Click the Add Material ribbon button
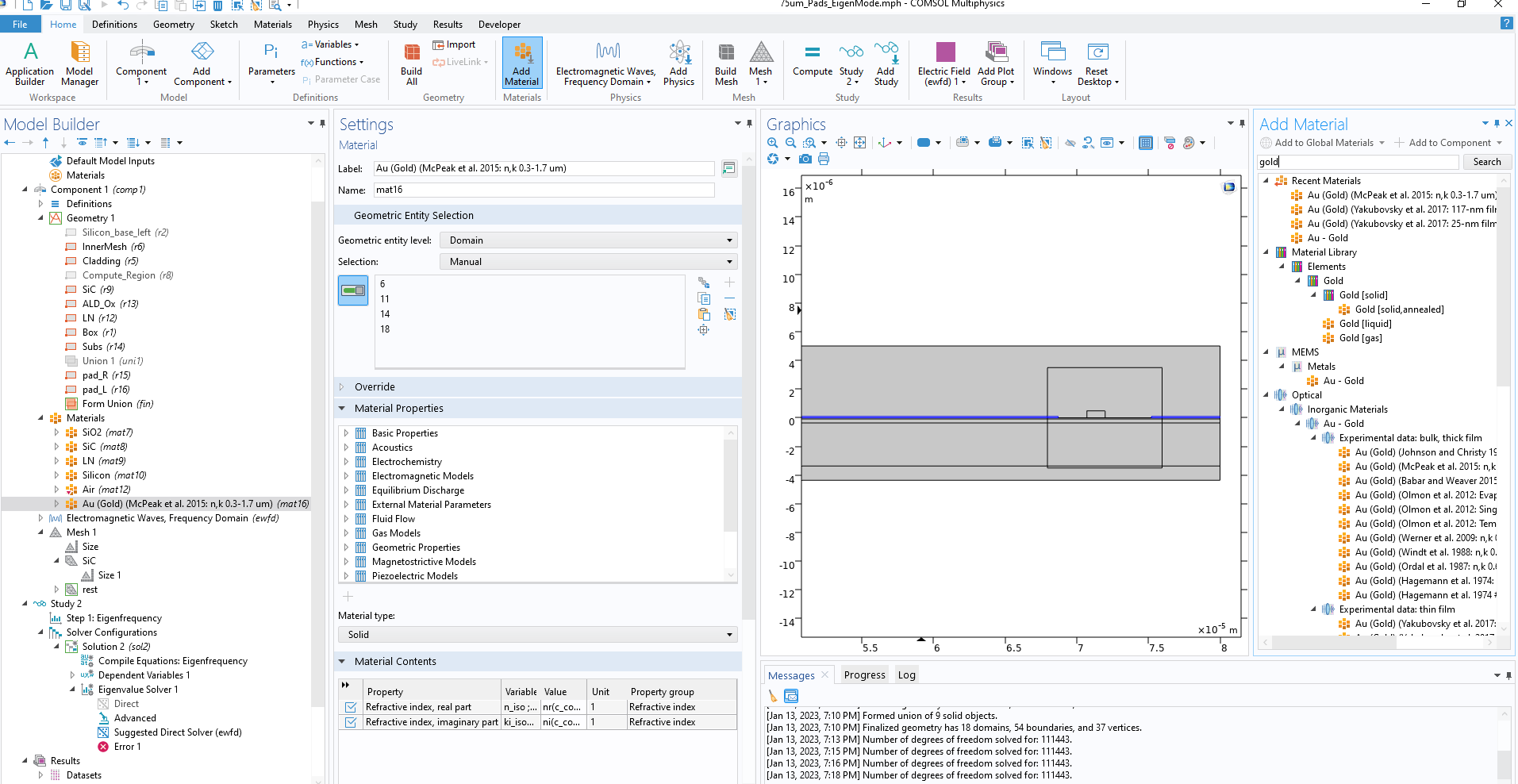 pos(521,62)
